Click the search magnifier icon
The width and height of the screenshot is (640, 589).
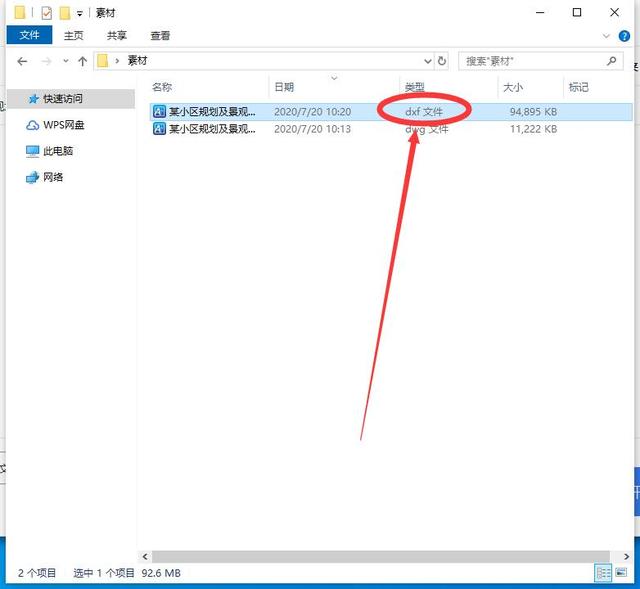click(x=611, y=61)
